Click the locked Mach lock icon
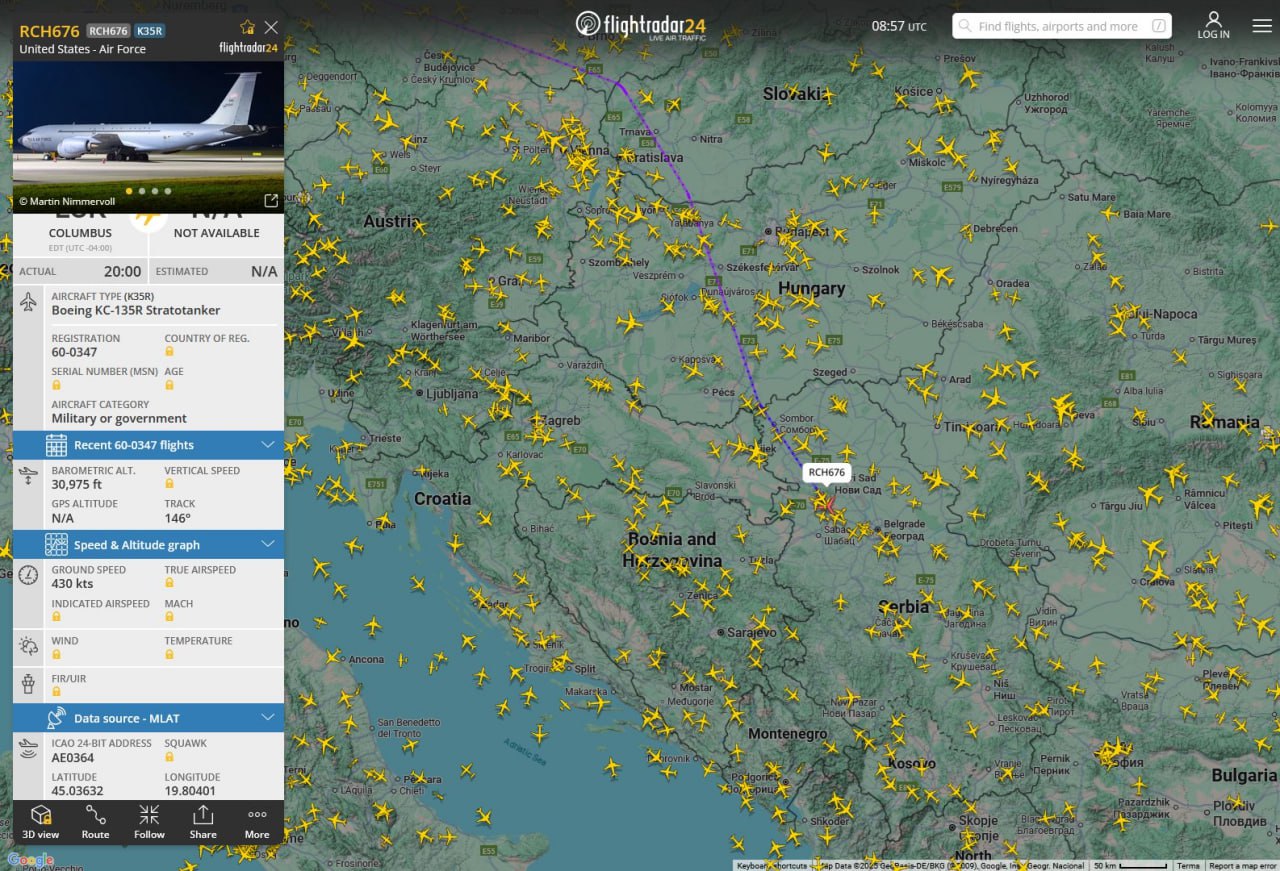This screenshot has width=1280, height=871. click(170, 618)
